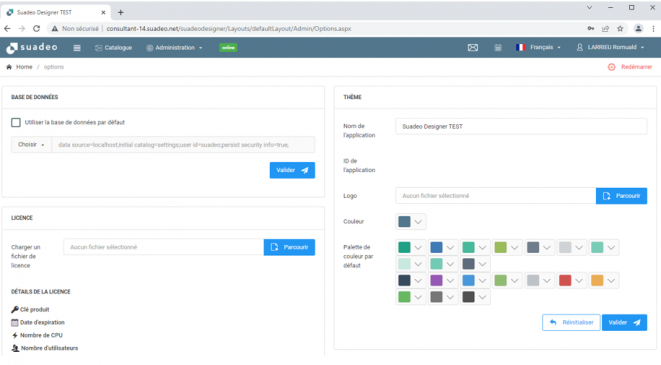Click the browser back arrow
Screen dimensions: 661x365
[x=7, y=29]
